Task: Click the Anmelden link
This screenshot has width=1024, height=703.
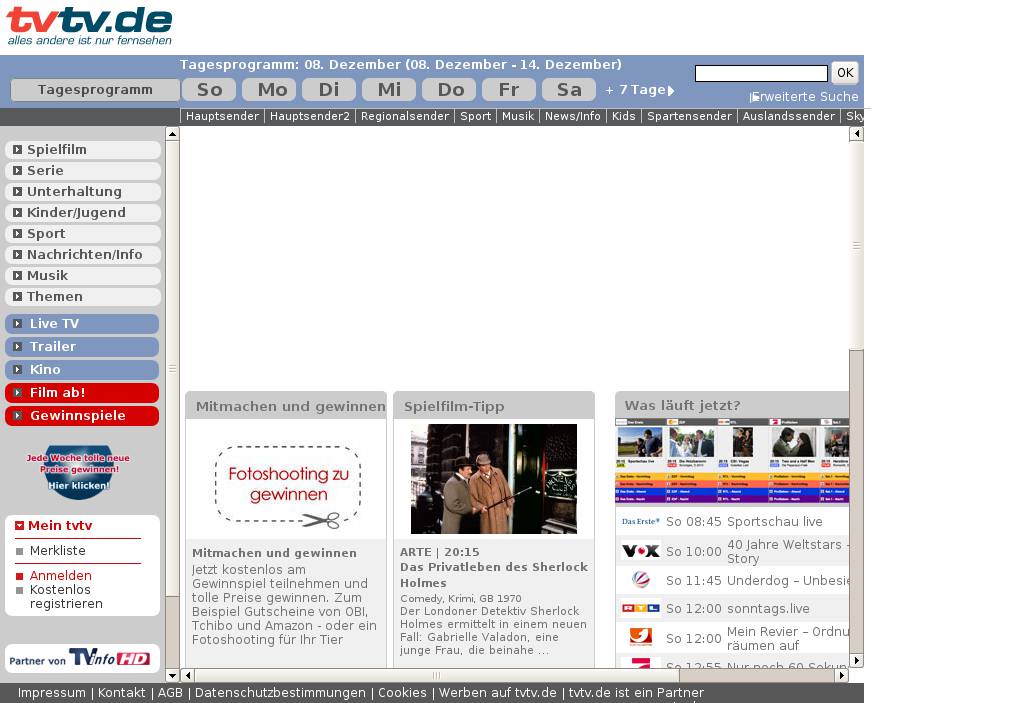Action: pyautogui.click(x=60, y=576)
